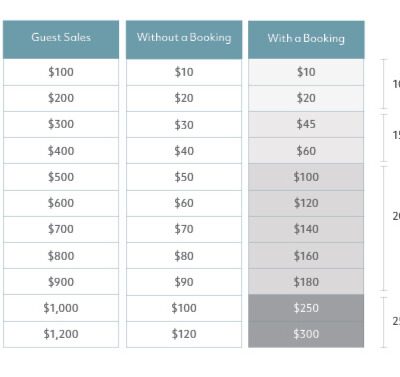Click the Without a Booking header

[184, 40]
